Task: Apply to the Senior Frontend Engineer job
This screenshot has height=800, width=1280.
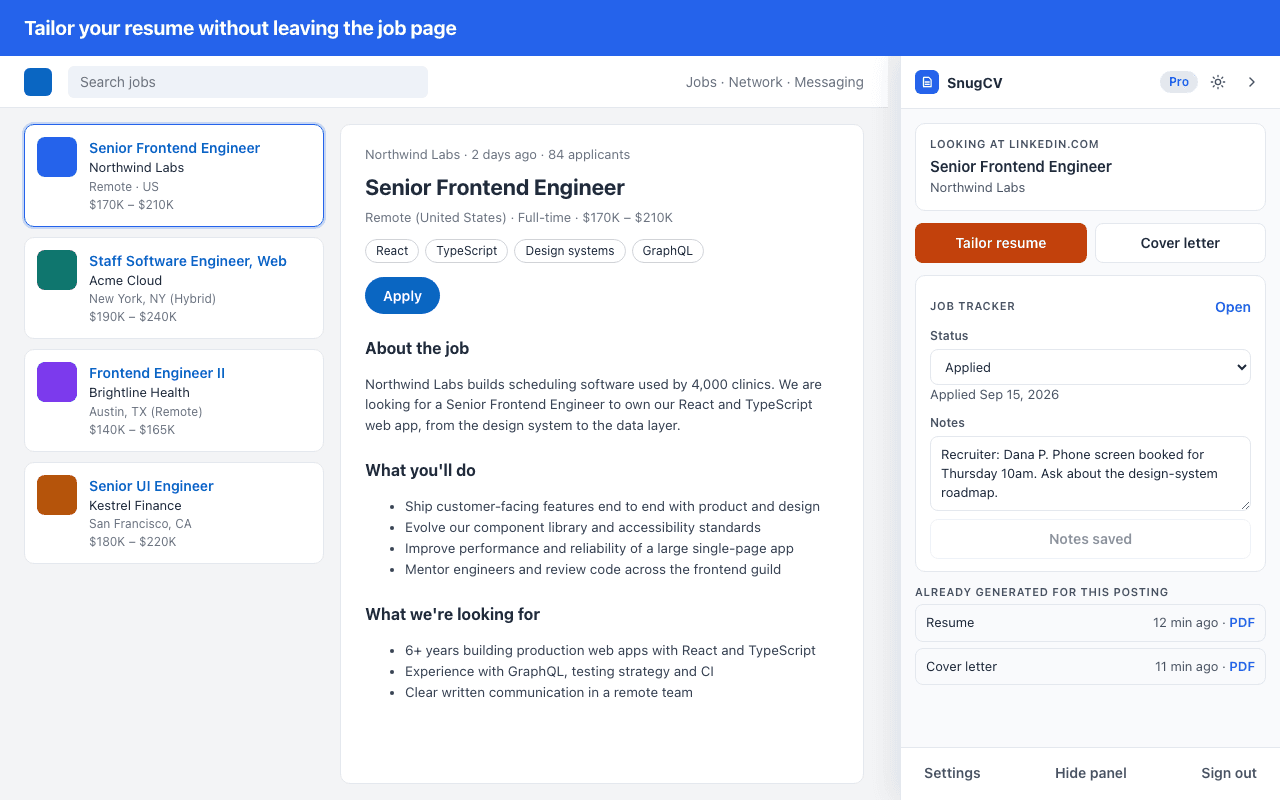Action: click(402, 296)
